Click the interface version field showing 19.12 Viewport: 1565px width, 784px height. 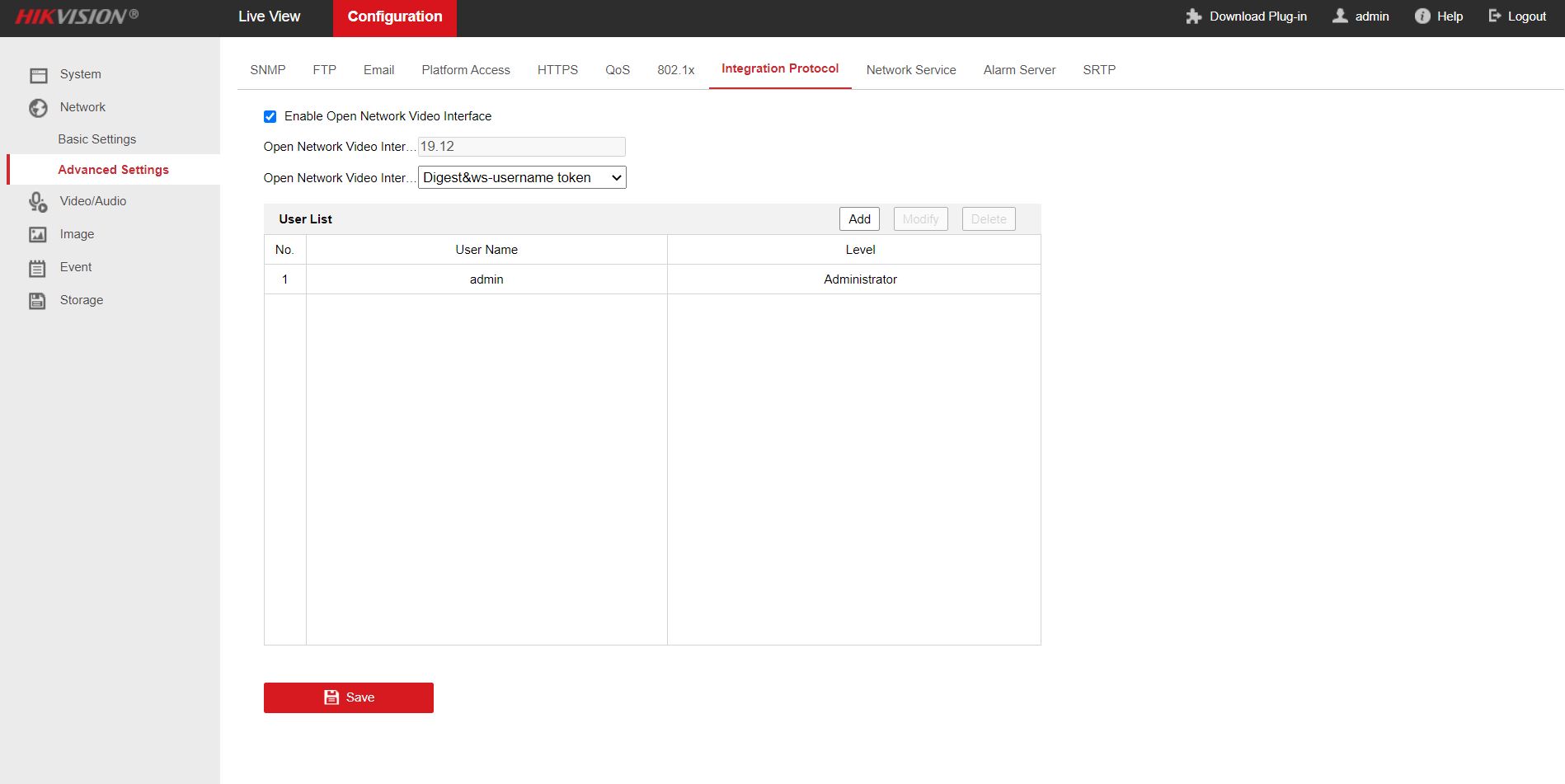coord(521,147)
